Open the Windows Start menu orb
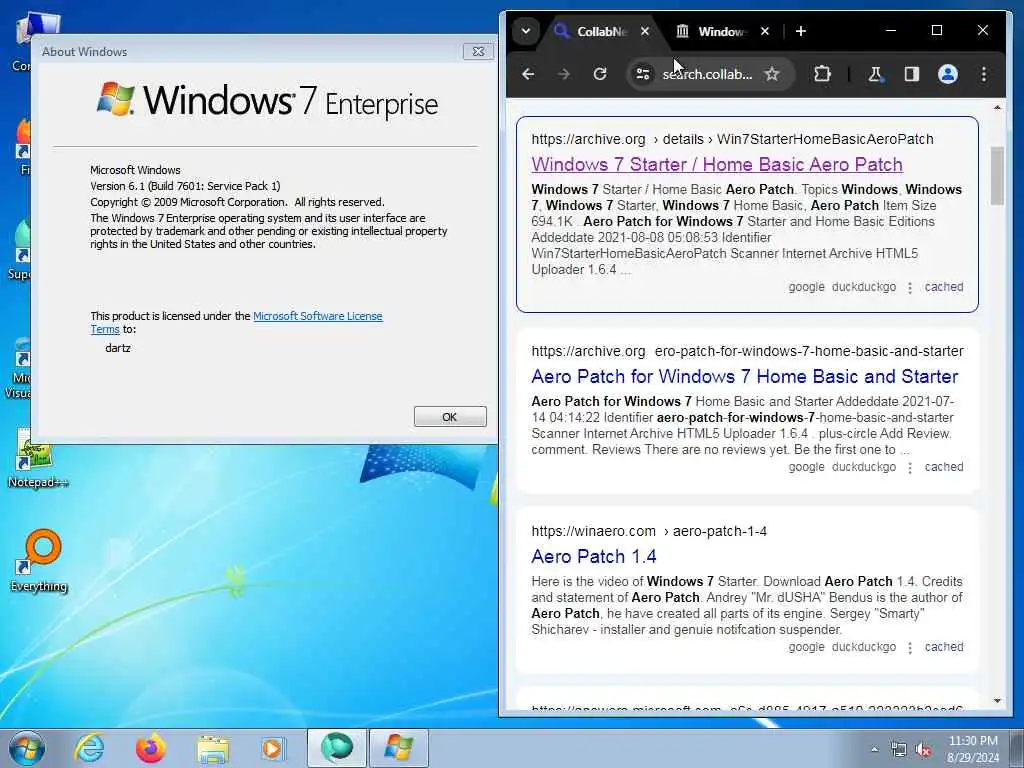This screenshot has width=1024, height=768. click(27, 748)
